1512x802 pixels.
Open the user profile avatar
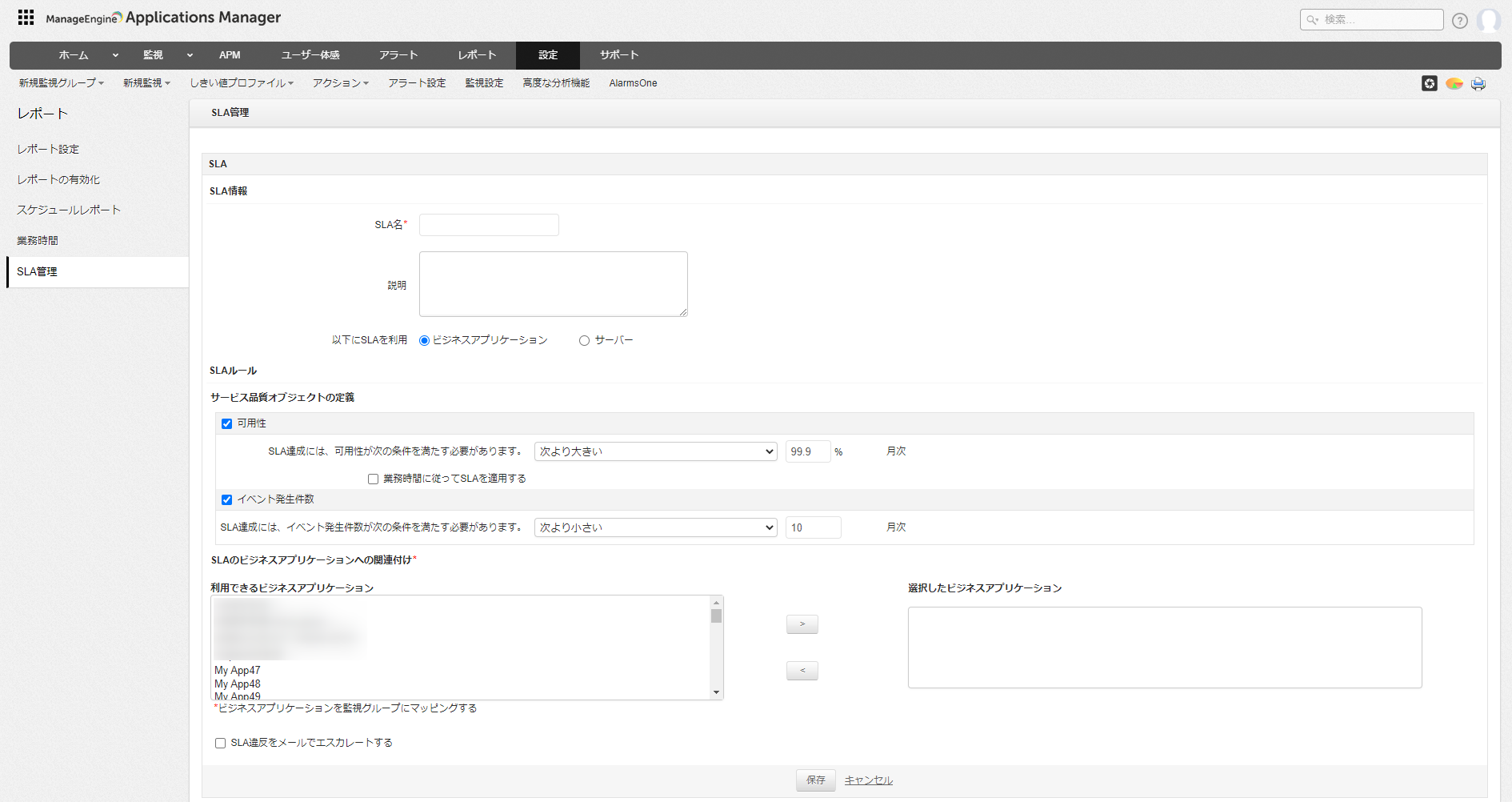coord(1489,20)
